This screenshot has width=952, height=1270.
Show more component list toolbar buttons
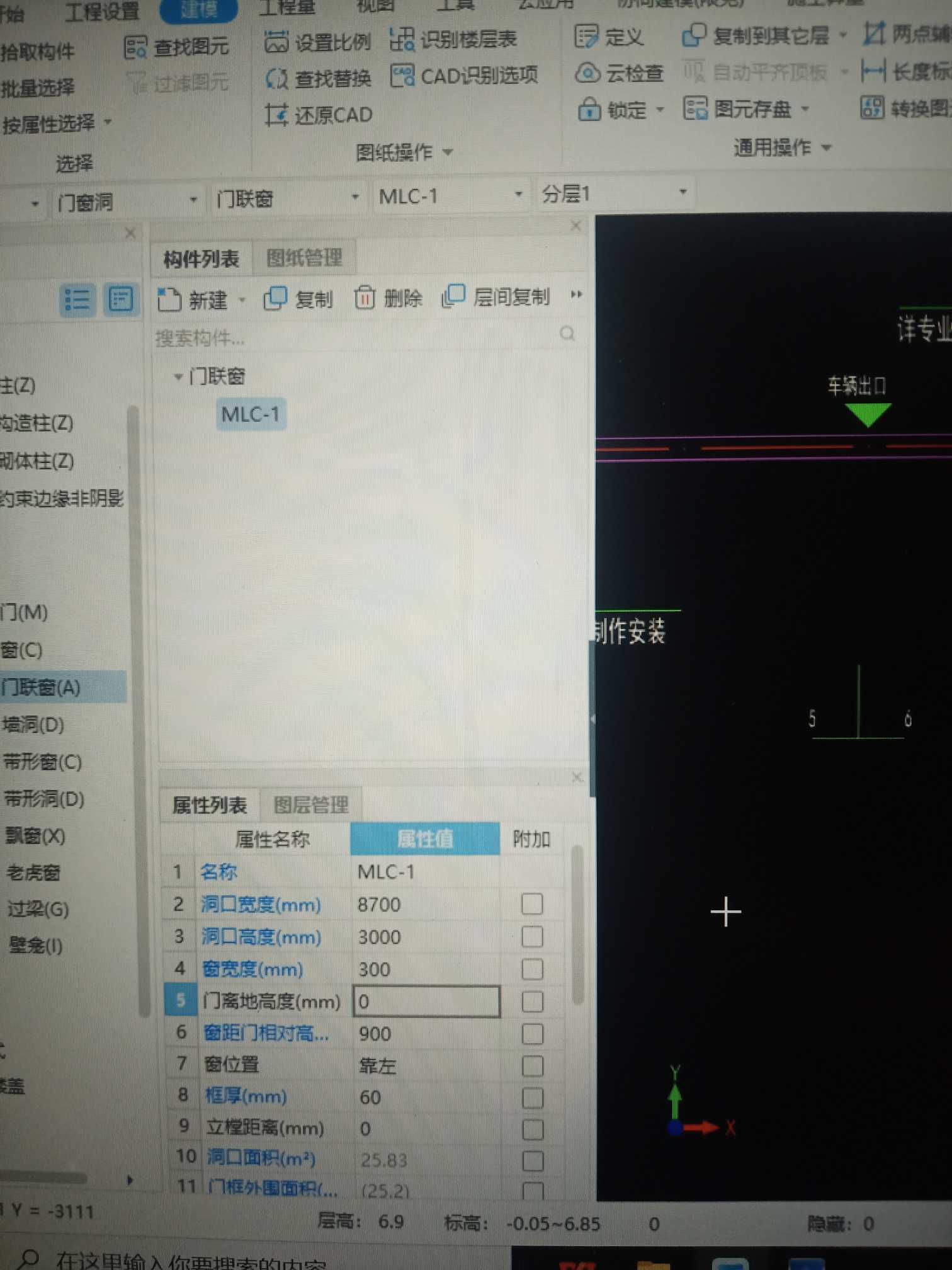[x=576, y=294]
